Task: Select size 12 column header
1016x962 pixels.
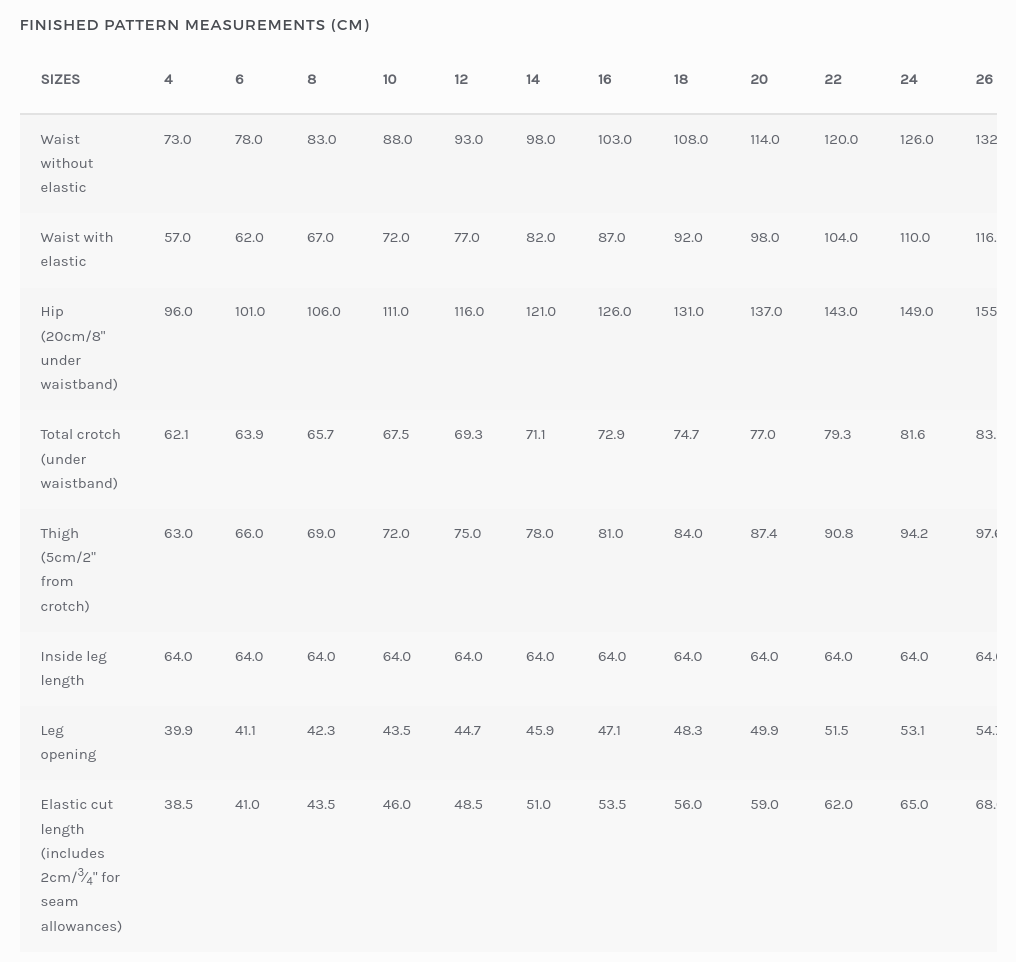Action: 461,79
